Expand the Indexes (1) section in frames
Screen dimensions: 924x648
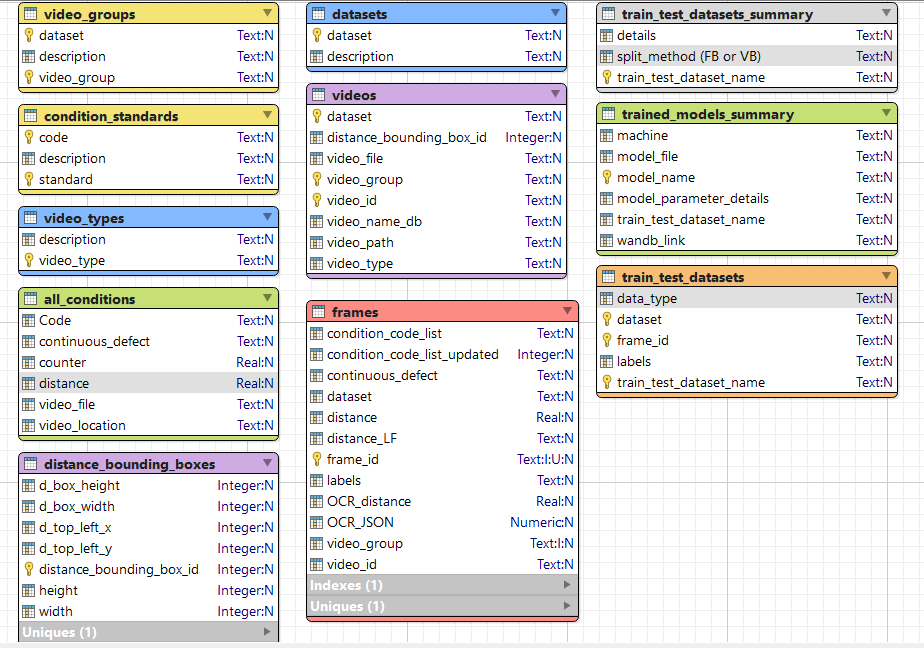point(443,585)
